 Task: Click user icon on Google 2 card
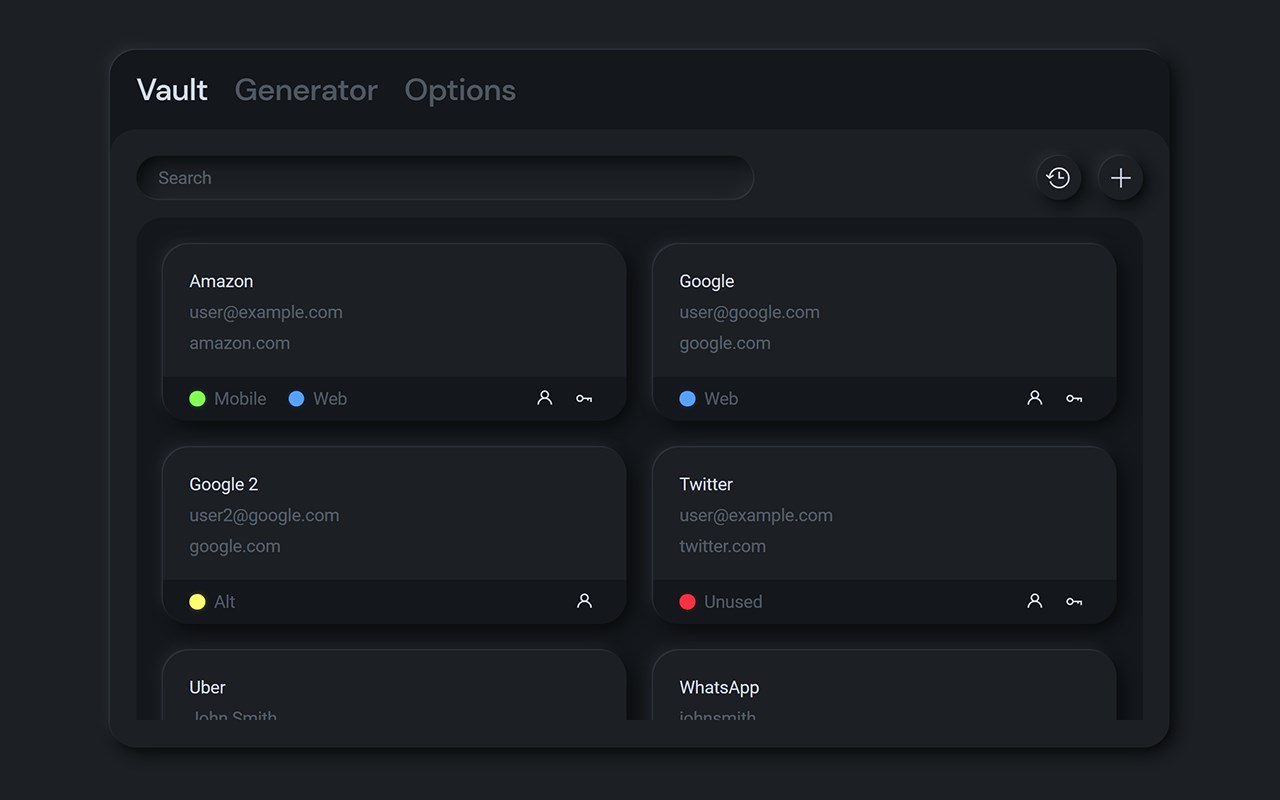pyautogui.click(x=585, y=601)
